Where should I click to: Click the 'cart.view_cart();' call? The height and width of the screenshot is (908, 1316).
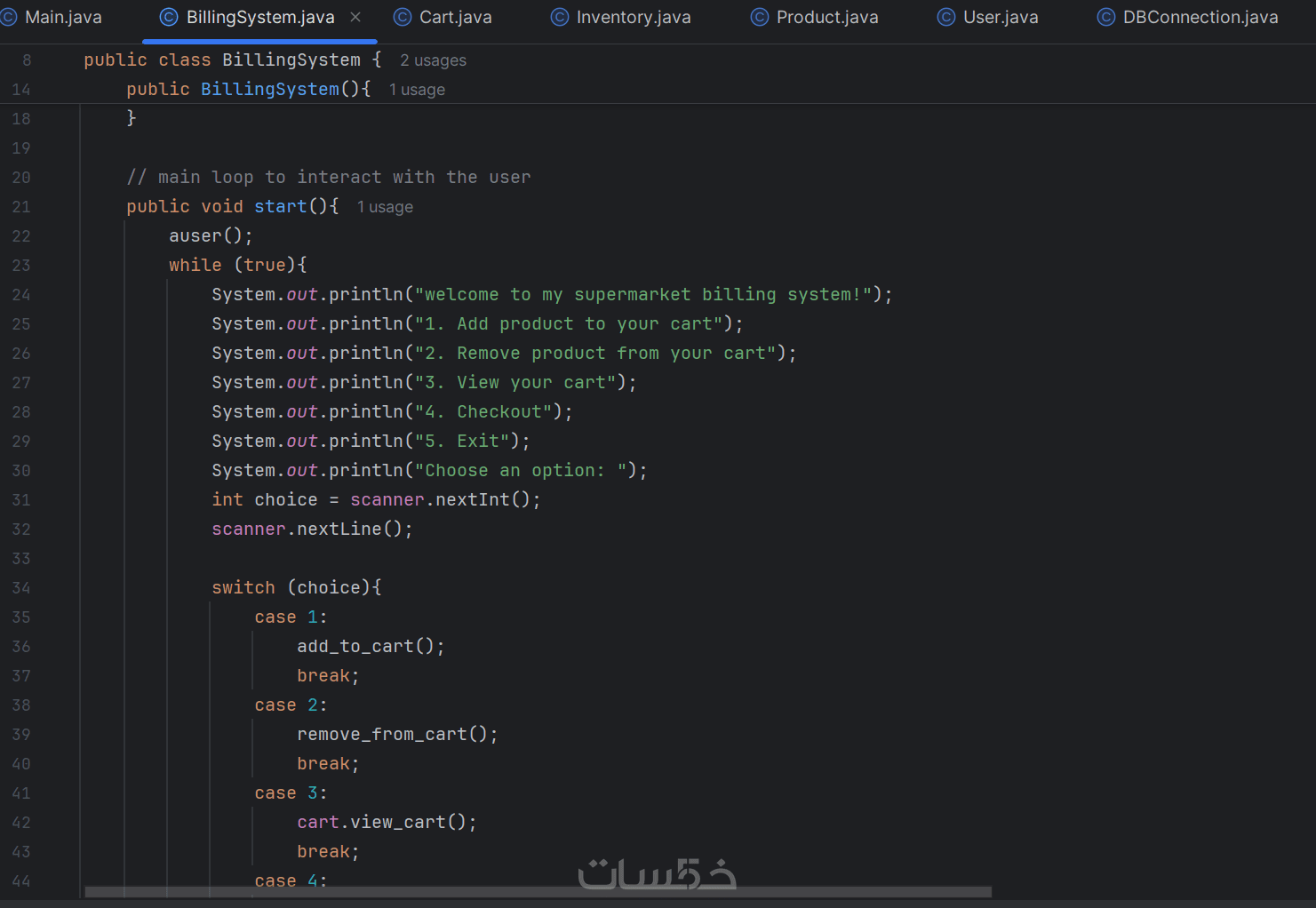pos(387,823)
